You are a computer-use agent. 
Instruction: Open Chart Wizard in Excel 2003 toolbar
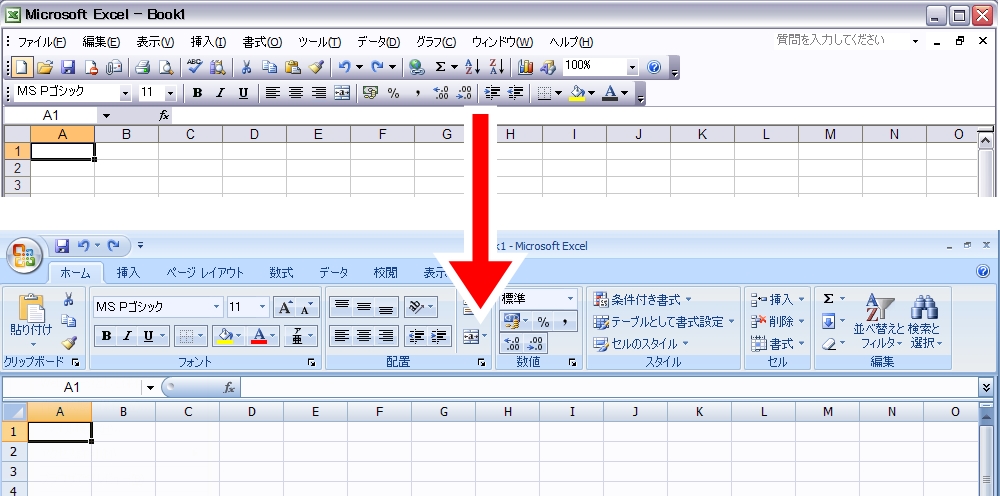point(526,66)
